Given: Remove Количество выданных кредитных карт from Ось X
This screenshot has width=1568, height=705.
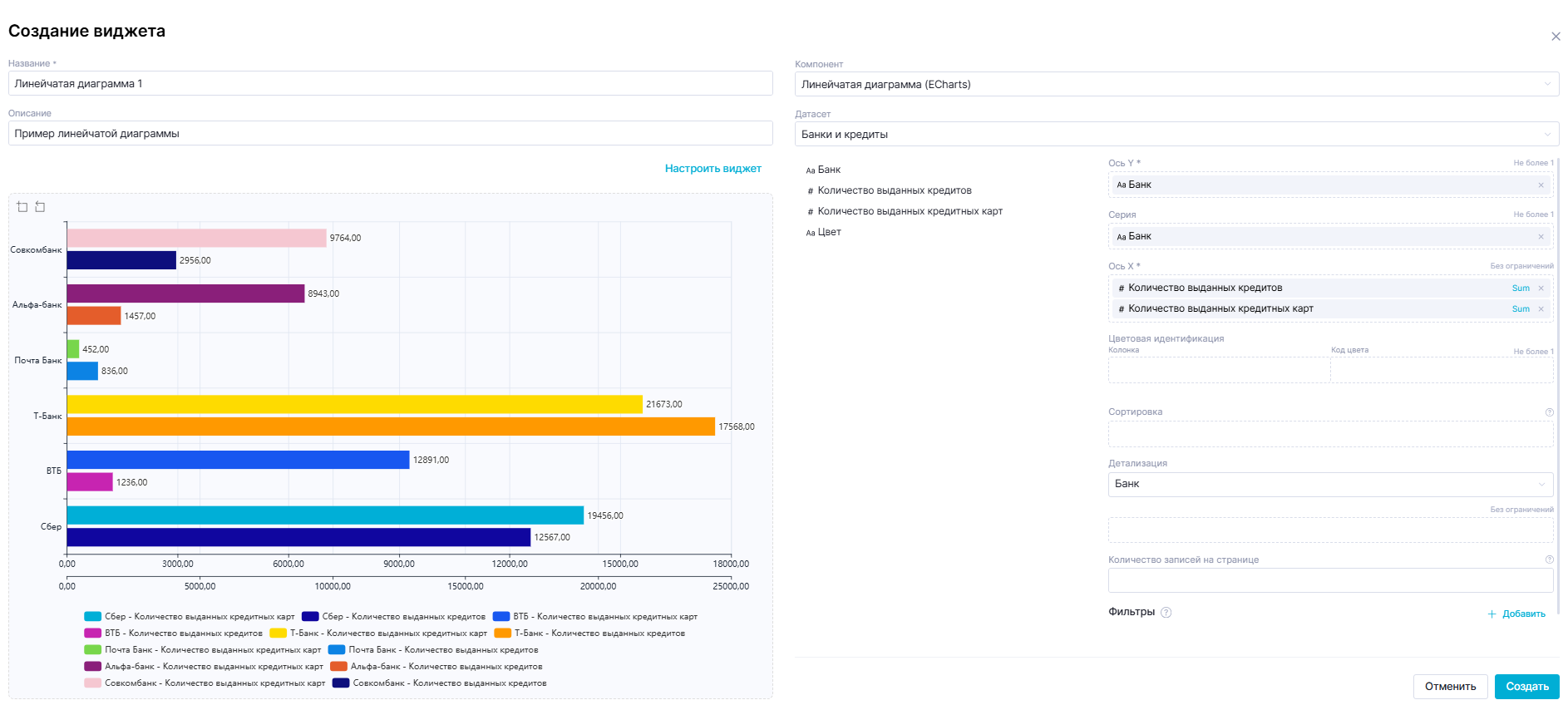Looking at the screenshot, I should point(1541,309).
